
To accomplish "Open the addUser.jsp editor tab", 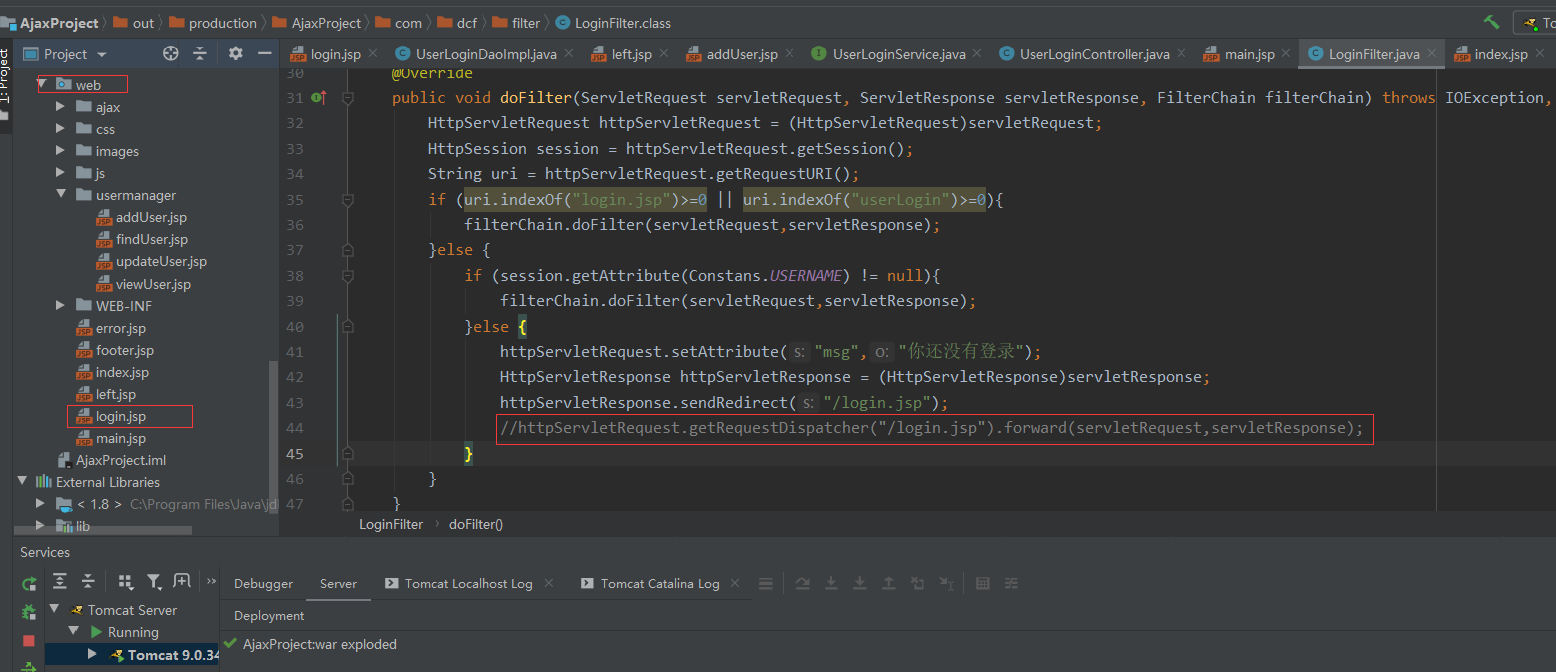I will pyautogui.click(x=741, y=54).
